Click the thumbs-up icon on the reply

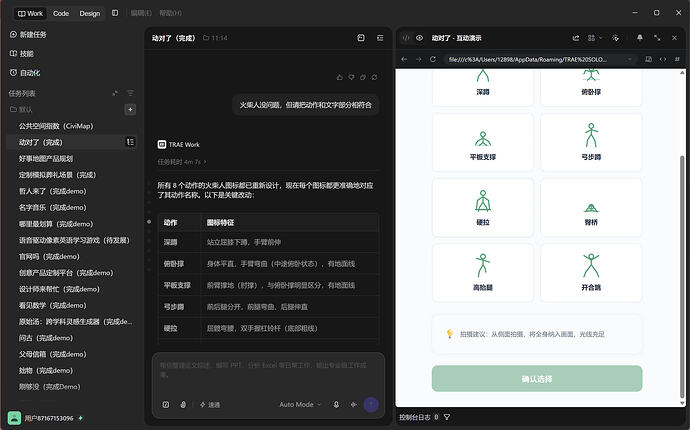[339, 77]
